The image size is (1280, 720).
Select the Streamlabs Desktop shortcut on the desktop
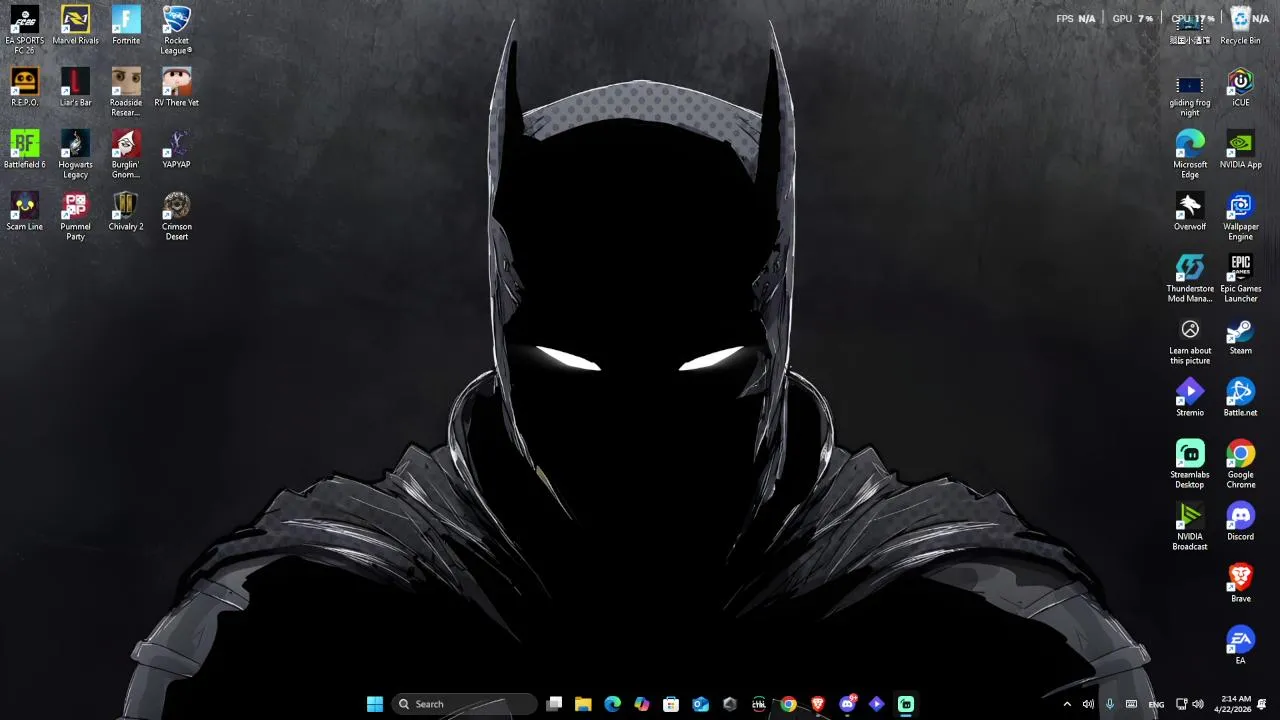point(1190,464)
